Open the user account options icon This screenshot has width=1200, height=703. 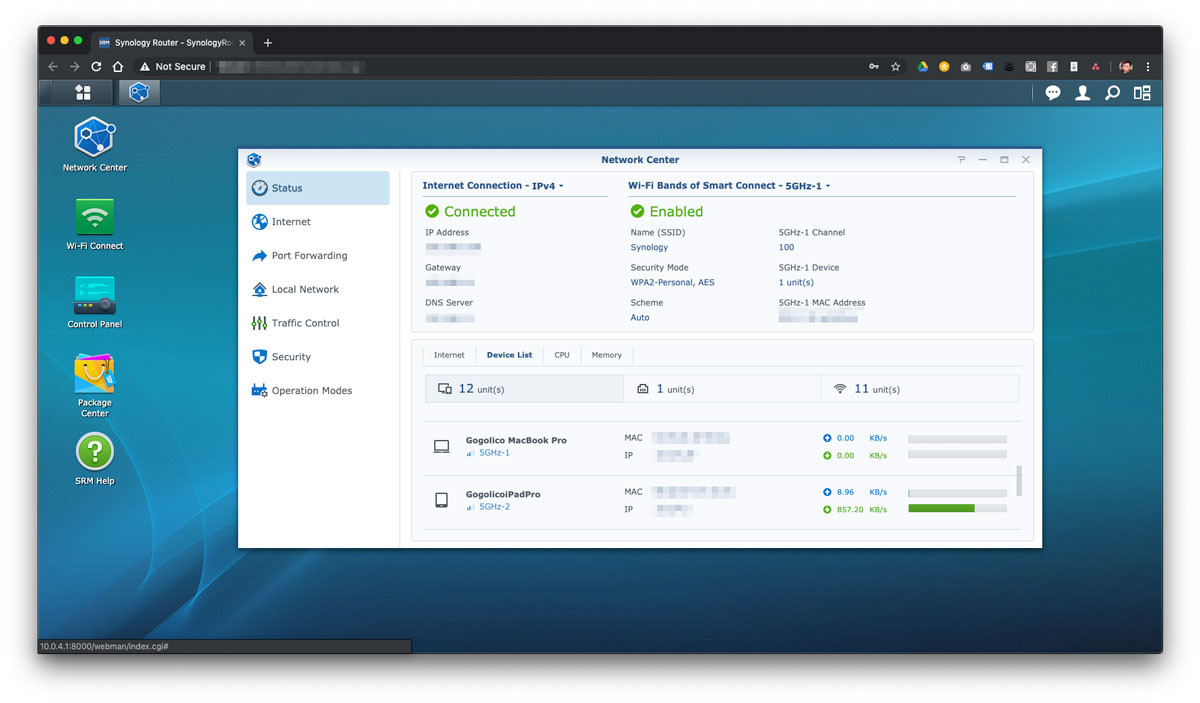click(x=1082, y=93)
